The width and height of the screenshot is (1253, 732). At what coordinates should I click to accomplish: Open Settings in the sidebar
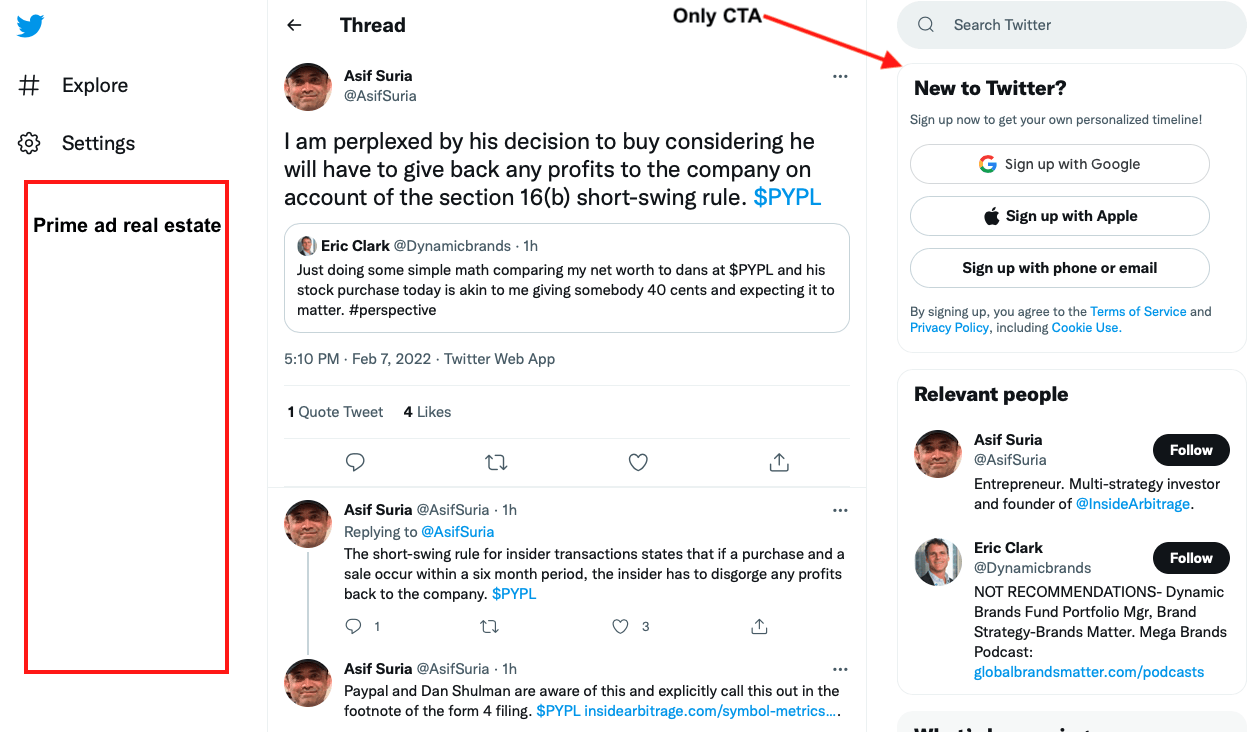97,144
